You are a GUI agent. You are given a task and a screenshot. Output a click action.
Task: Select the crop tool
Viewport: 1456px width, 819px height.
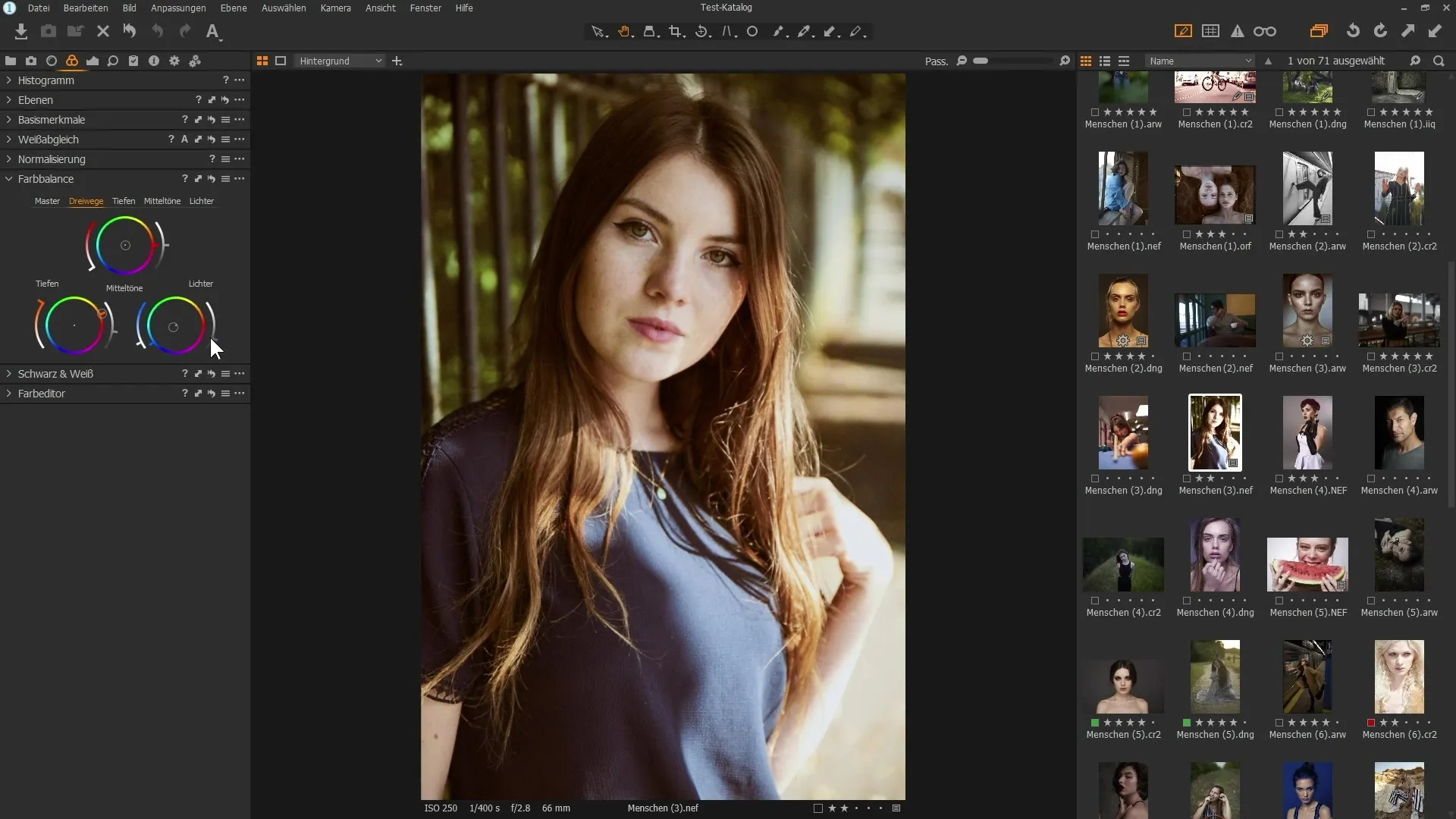click(676, 31)
